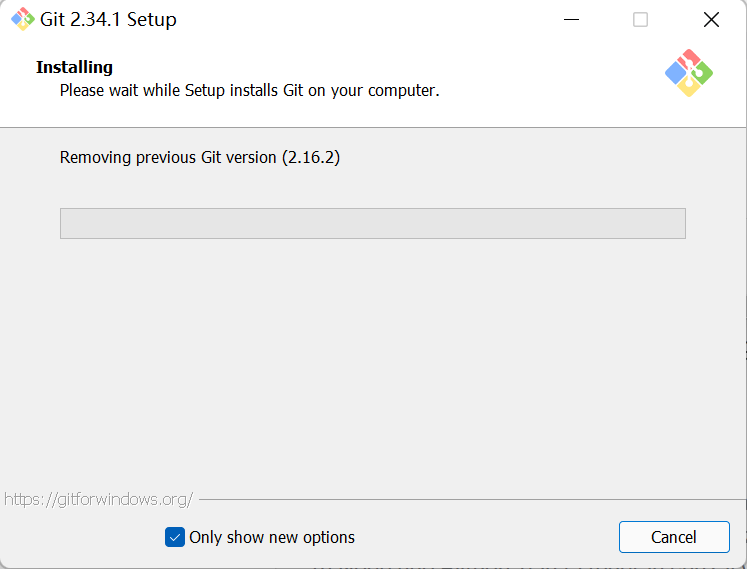Click the grayed-out maximize button
The width and height of the screenshot is (747, 569).
[640, 20]
